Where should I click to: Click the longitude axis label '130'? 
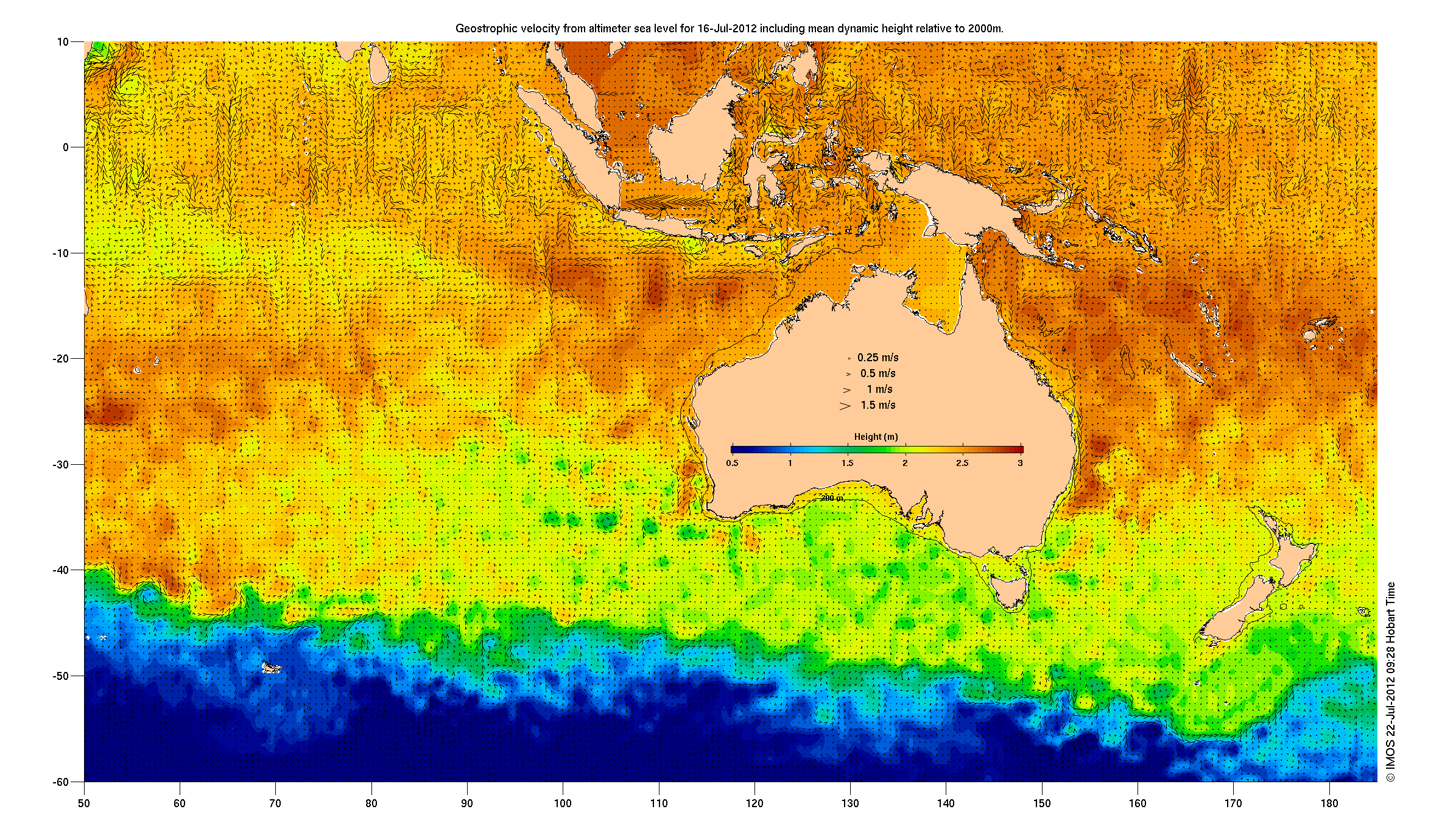click(850, 804)
